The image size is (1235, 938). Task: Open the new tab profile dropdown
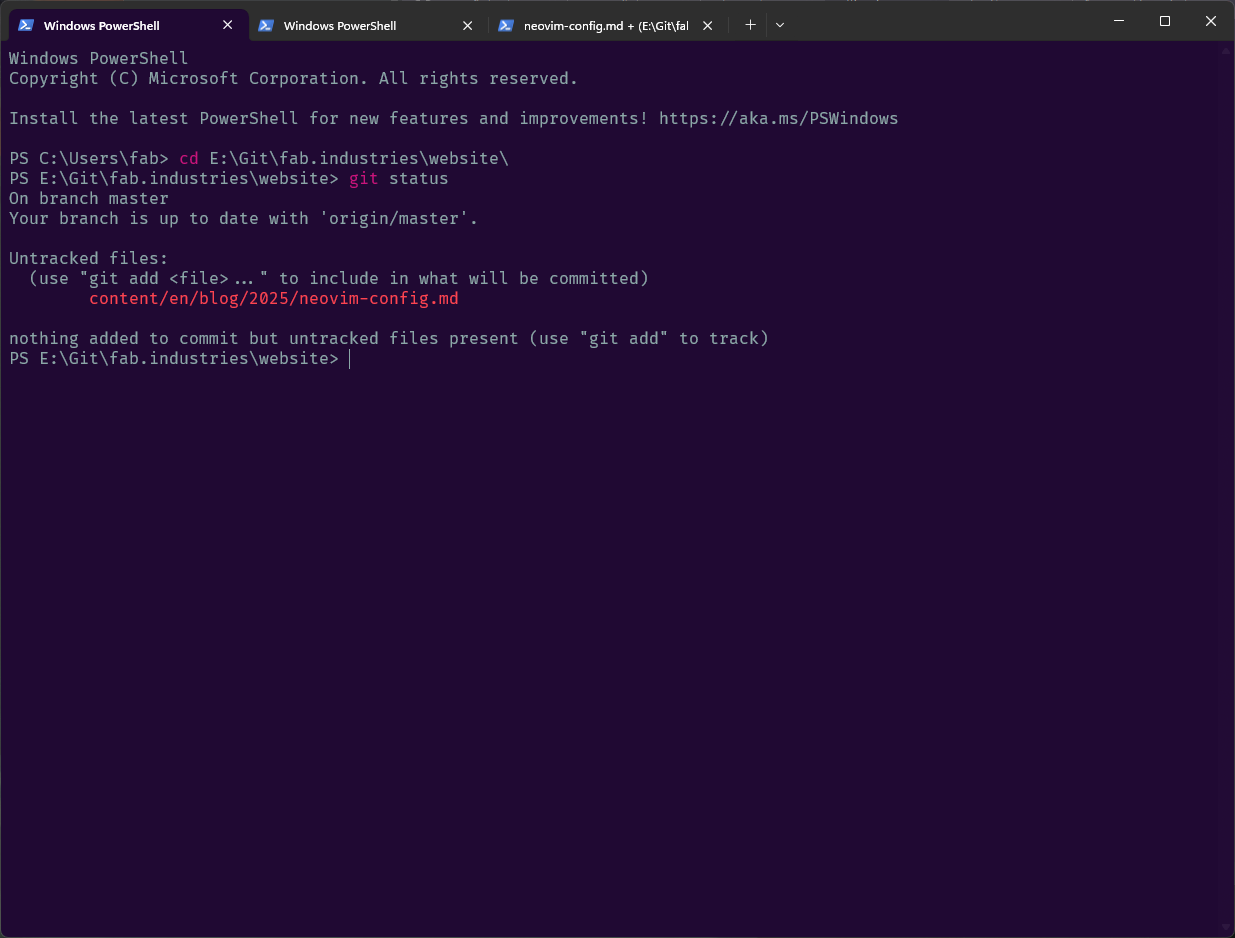(x=780, y=25)
